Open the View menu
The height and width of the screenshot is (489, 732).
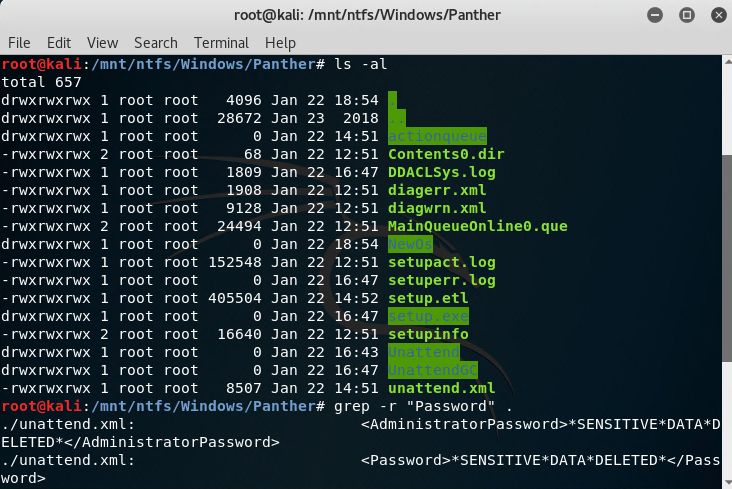[102, 43]
